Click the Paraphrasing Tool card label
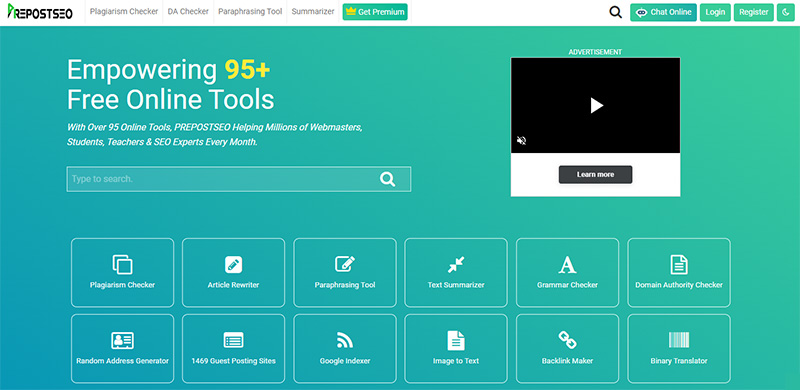Screen dimensions: 800x390 point(345,285)
